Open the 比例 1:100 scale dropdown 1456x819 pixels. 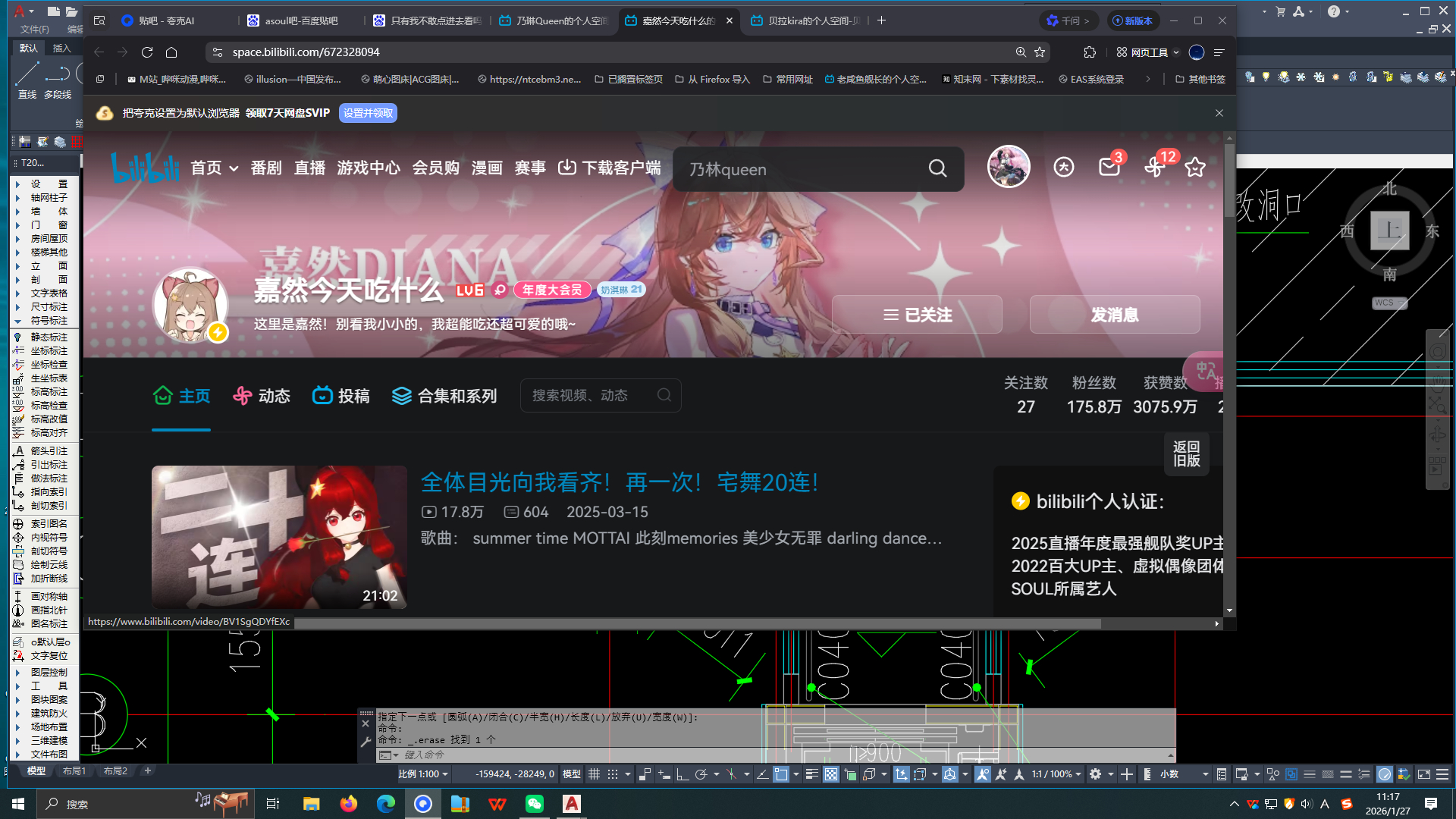click(423, 774)
